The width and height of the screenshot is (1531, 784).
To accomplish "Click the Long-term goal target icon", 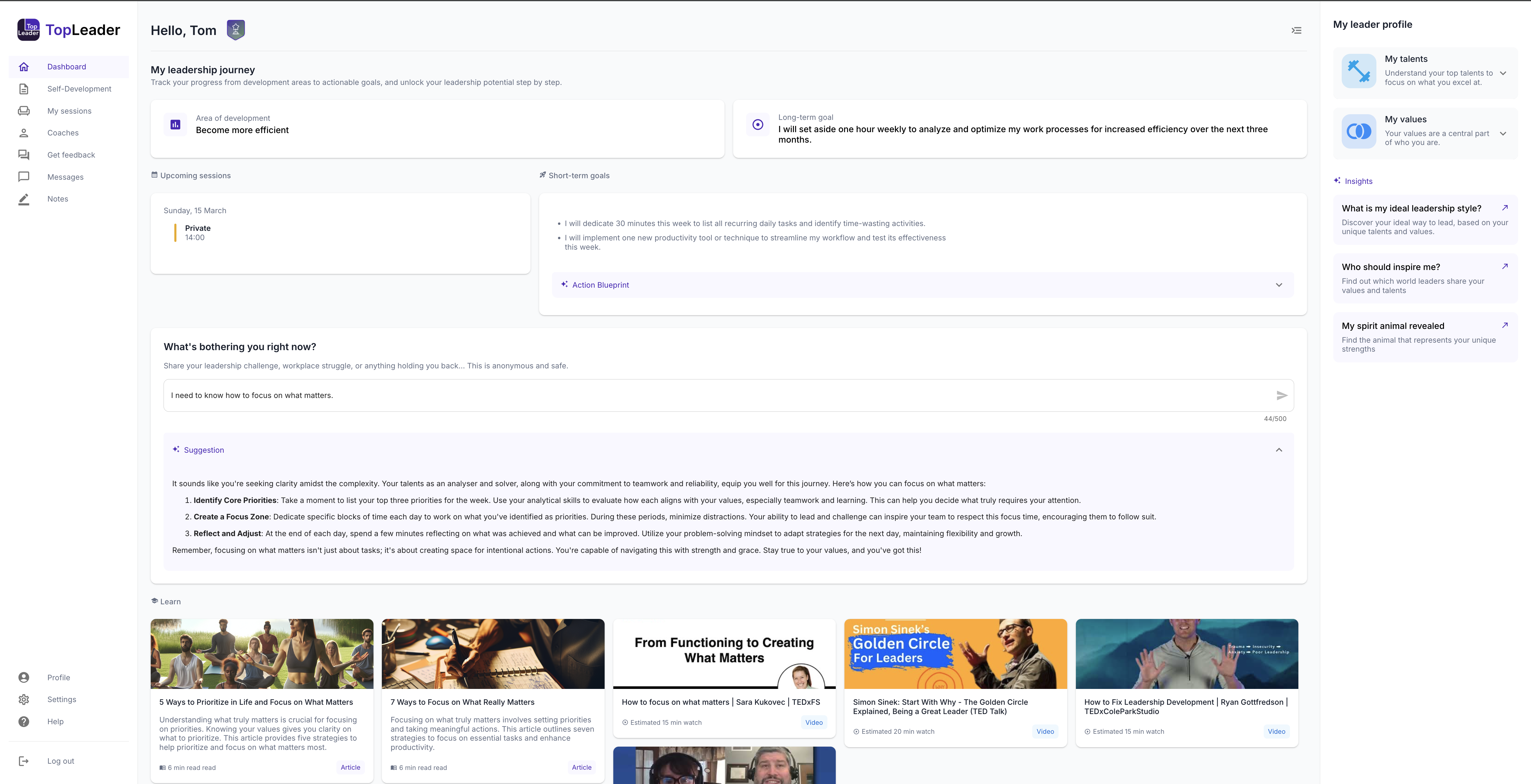I will coord(757,124).
